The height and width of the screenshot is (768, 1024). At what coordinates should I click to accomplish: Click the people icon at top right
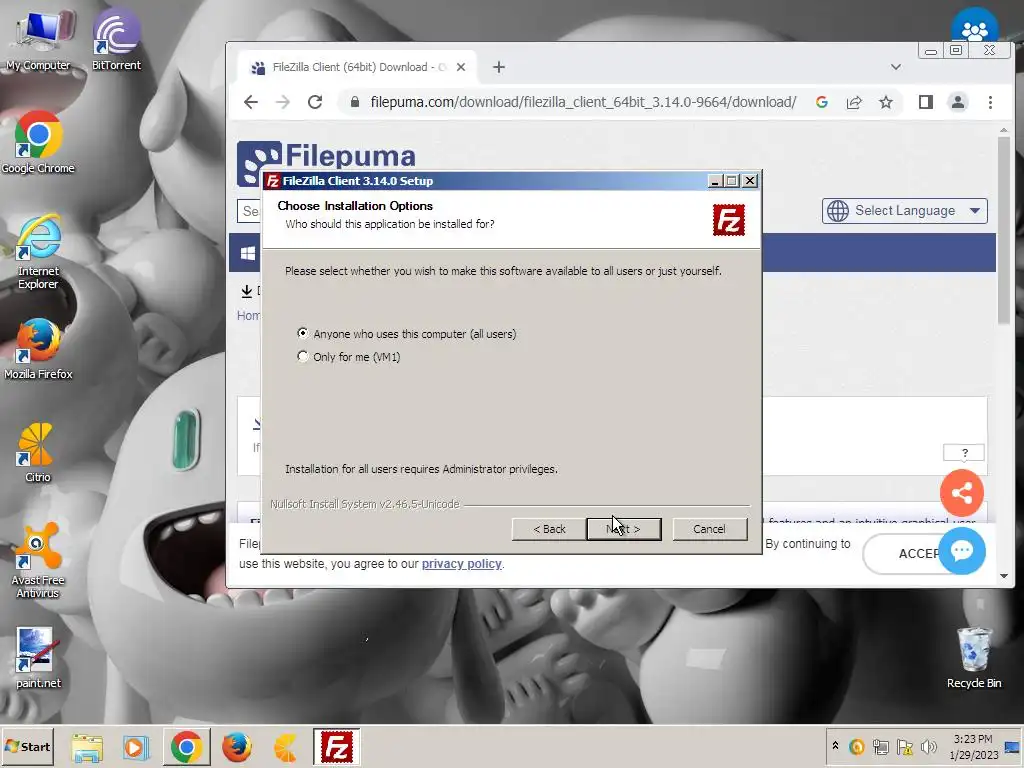(x=974, y=26)
